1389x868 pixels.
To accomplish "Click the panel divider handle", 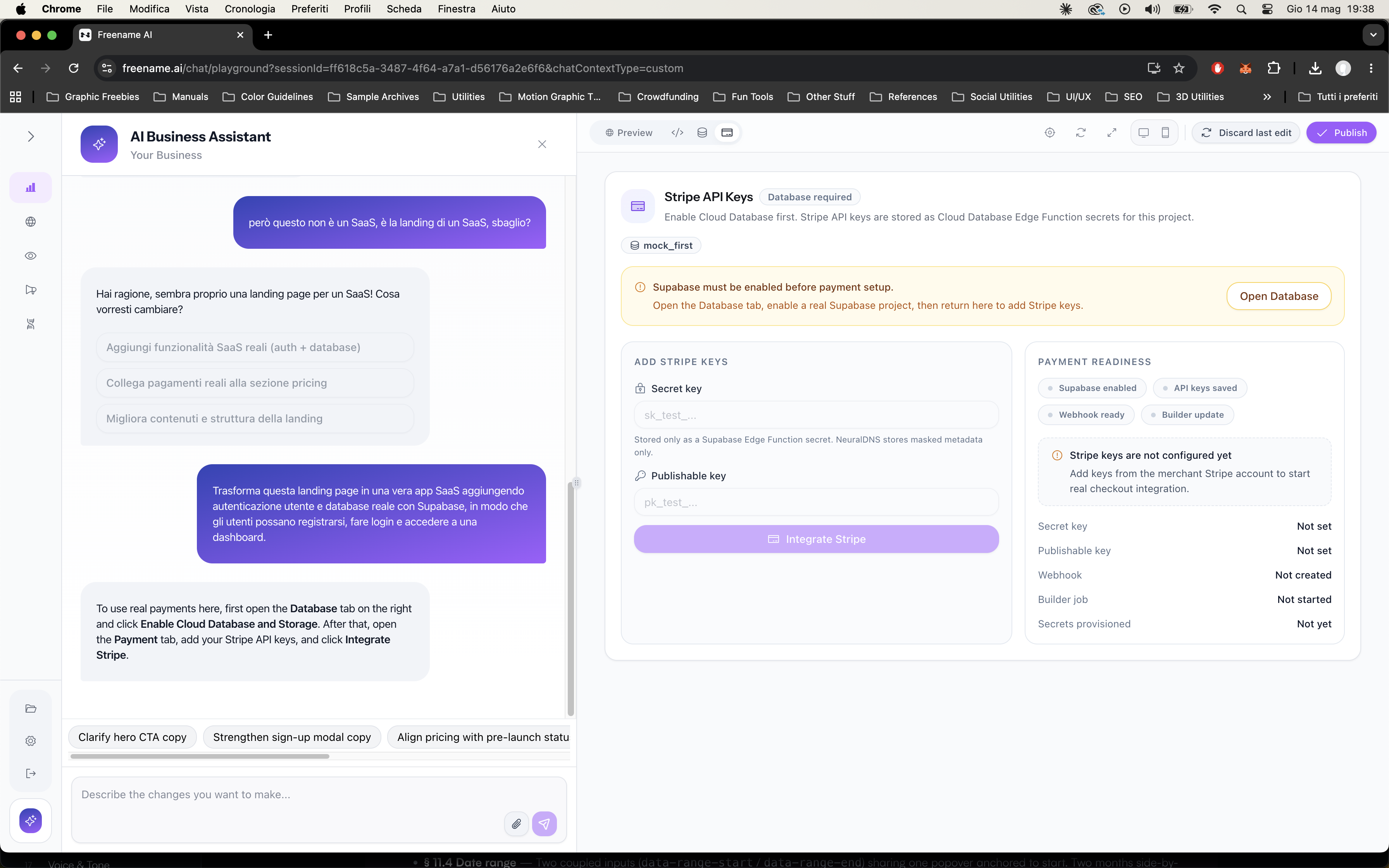I will click(576, 483).
